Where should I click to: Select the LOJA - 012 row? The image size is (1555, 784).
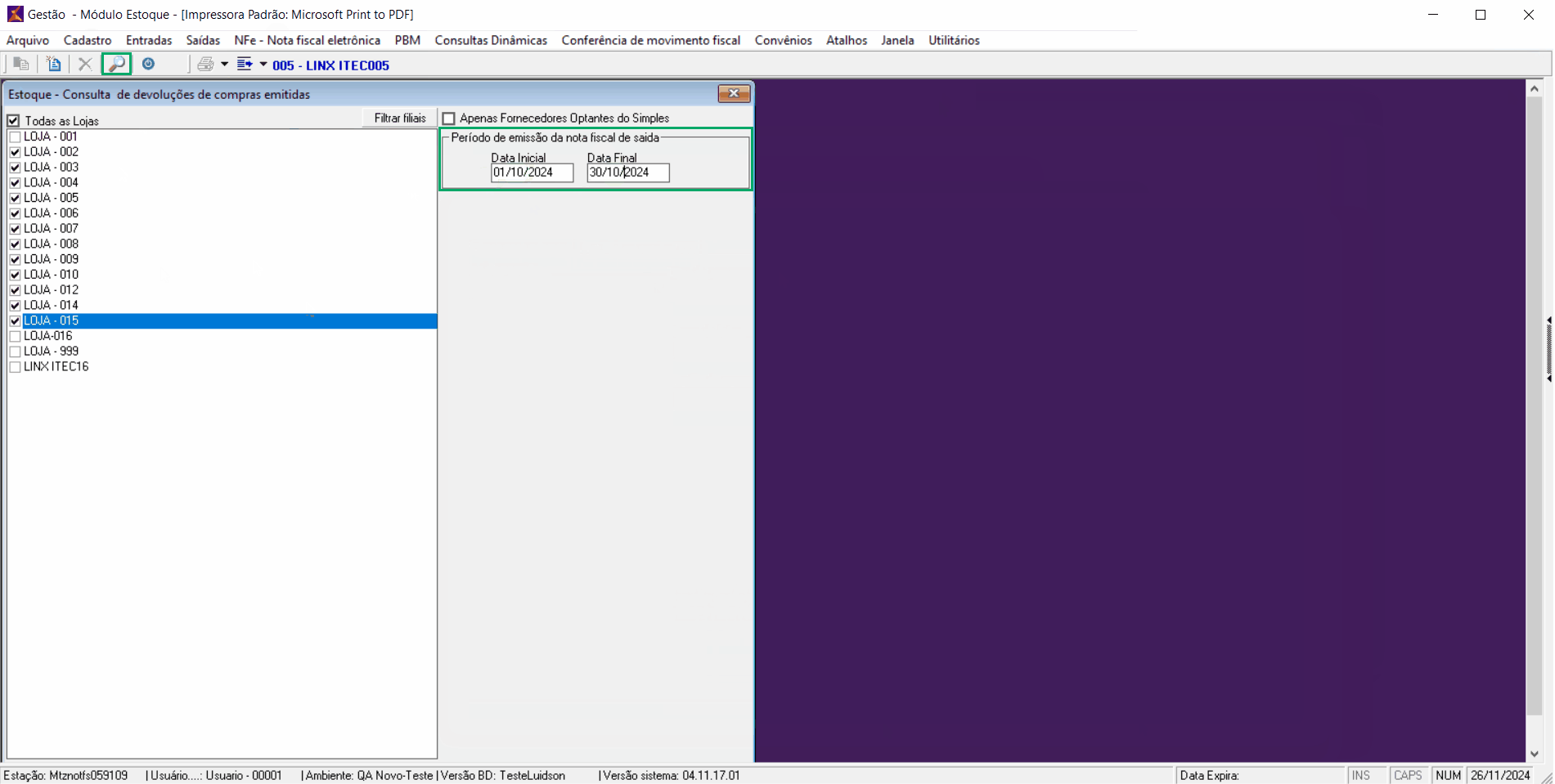[222, 290]
